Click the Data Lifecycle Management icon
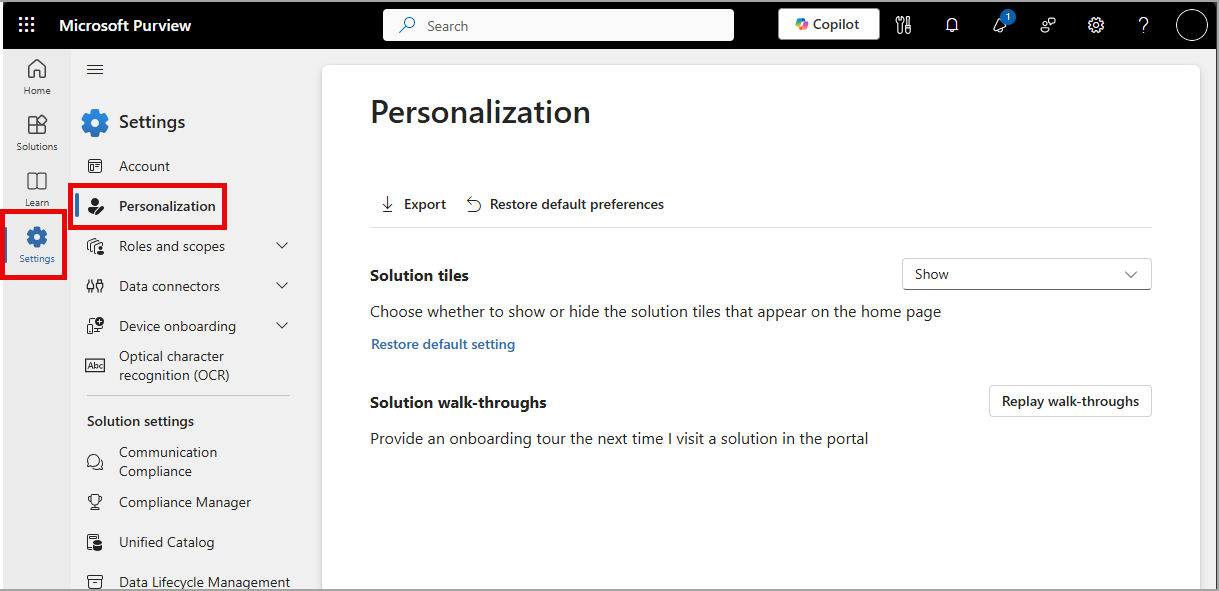Screen dimensions: 1219x591 click(95, 582)
